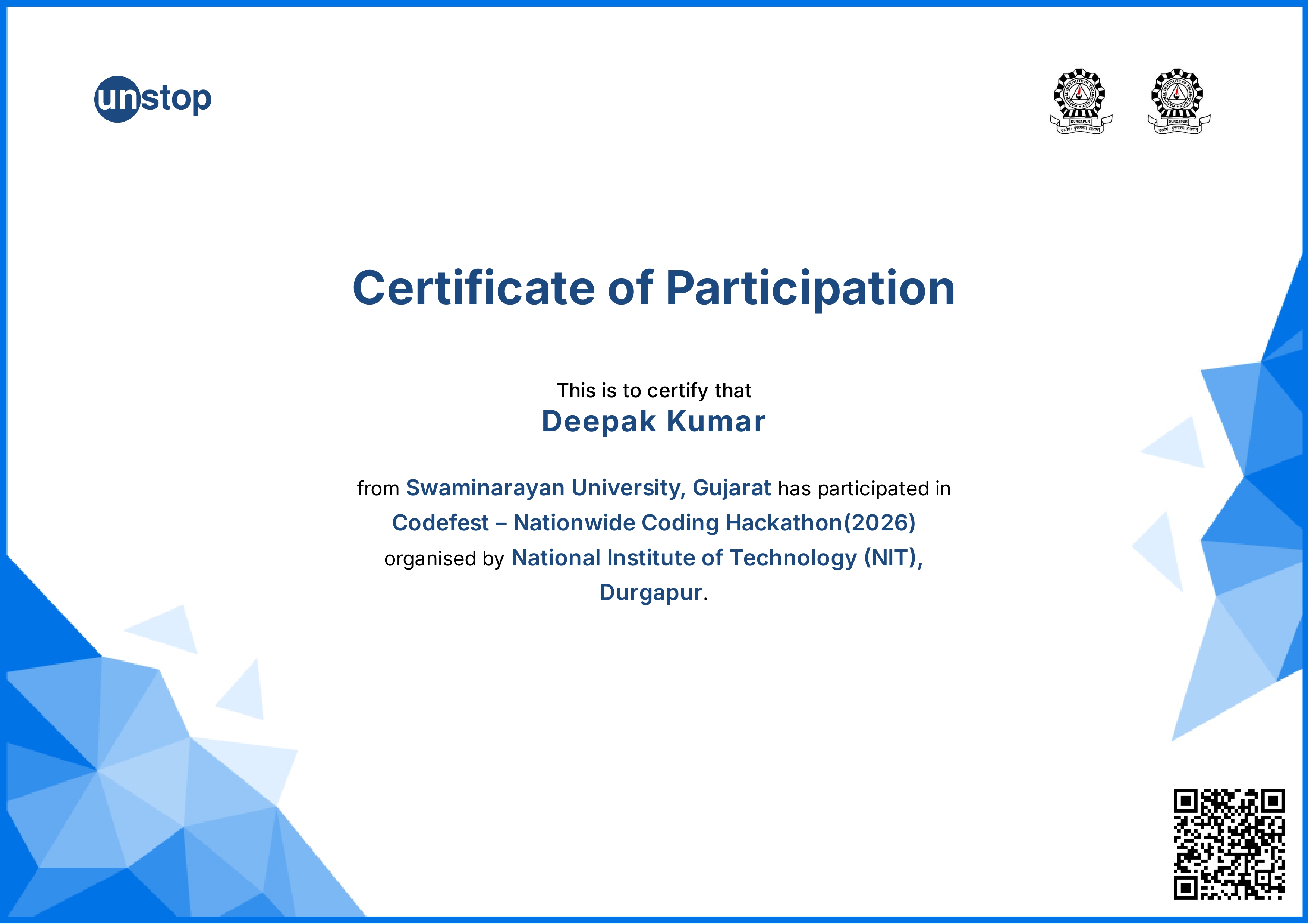Image resolution: width=1308 pixels, height=924 pixels.
Task: Click the pale triangle beside the right polygon cluster
Action: coord(1178,446)
